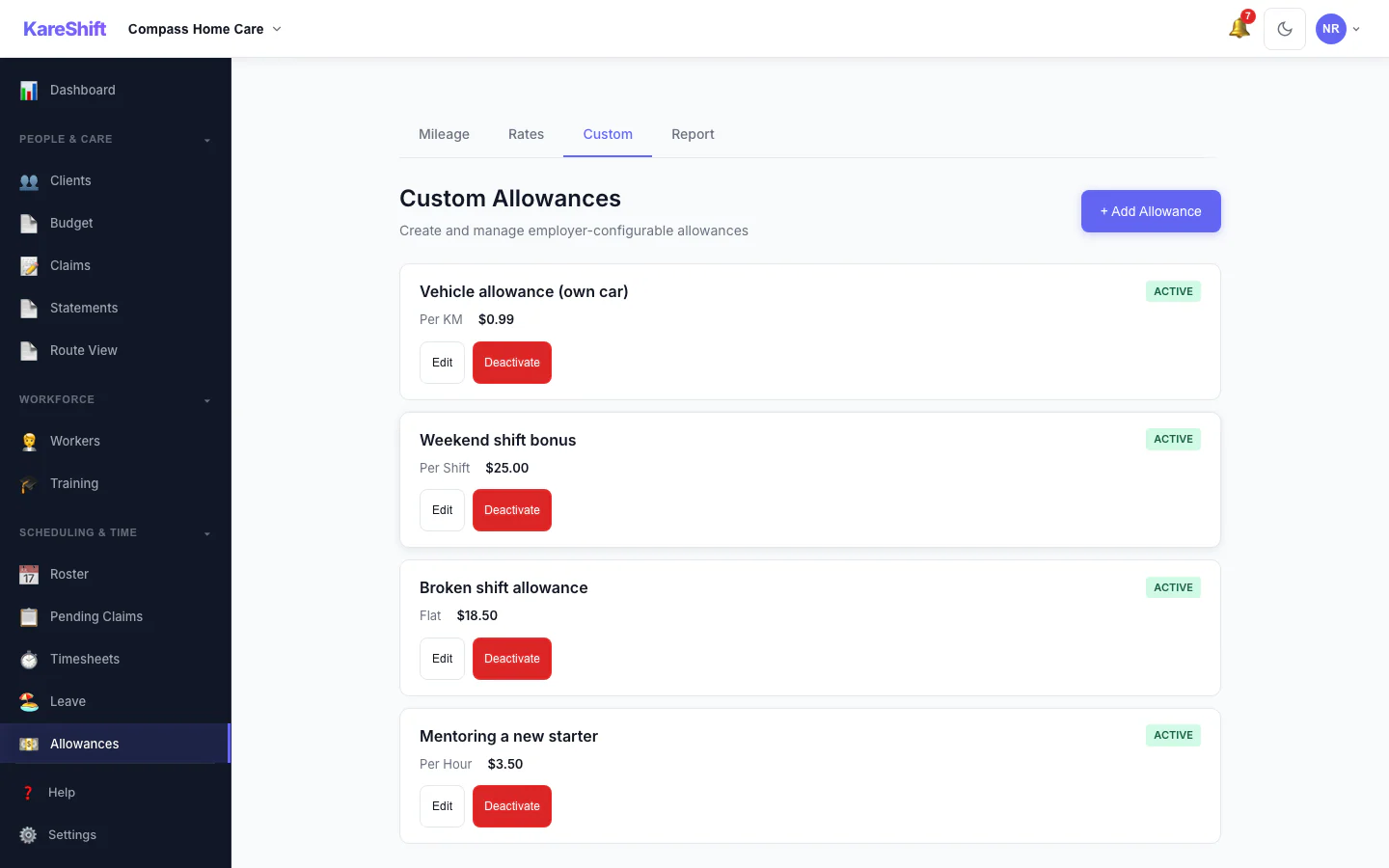1389x868 pixels.
Task: Click the Roster calendar icon
Action: pyautogui.click(x=29, y=574)
